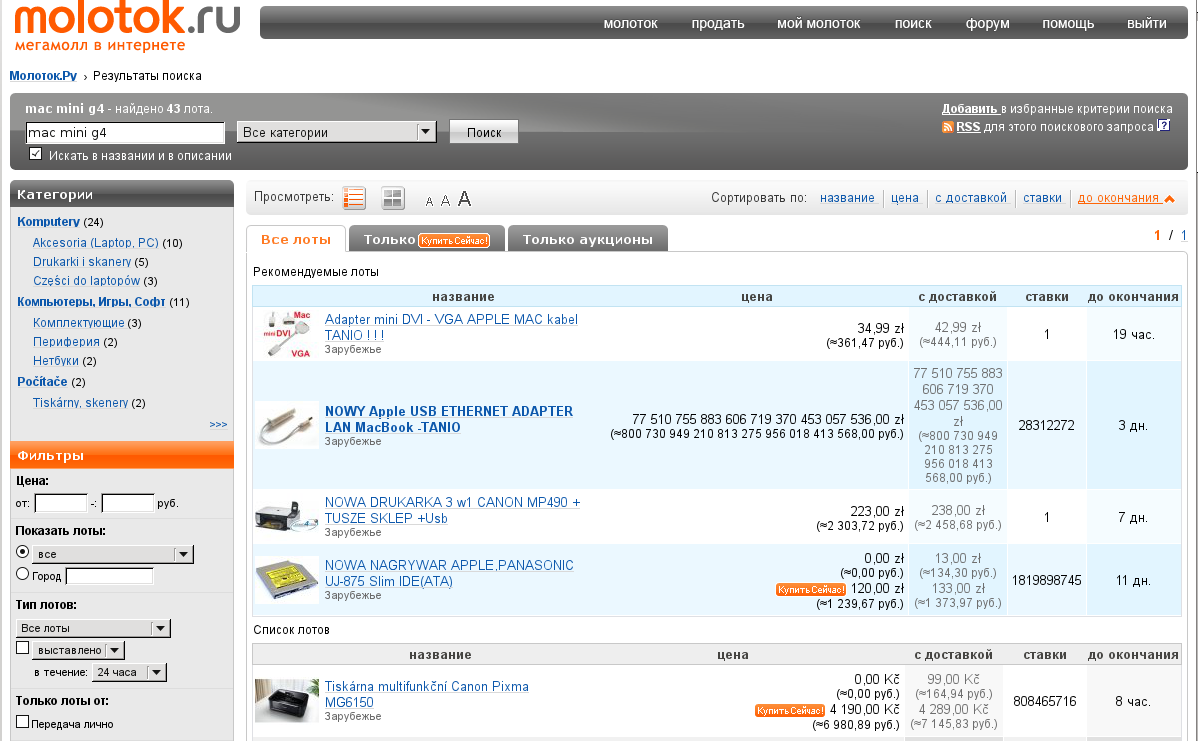This screenshot has height=741, width=1198.
Task: Open Panasonic UJ-875 drive thumbnail
Action: (287, 580)
